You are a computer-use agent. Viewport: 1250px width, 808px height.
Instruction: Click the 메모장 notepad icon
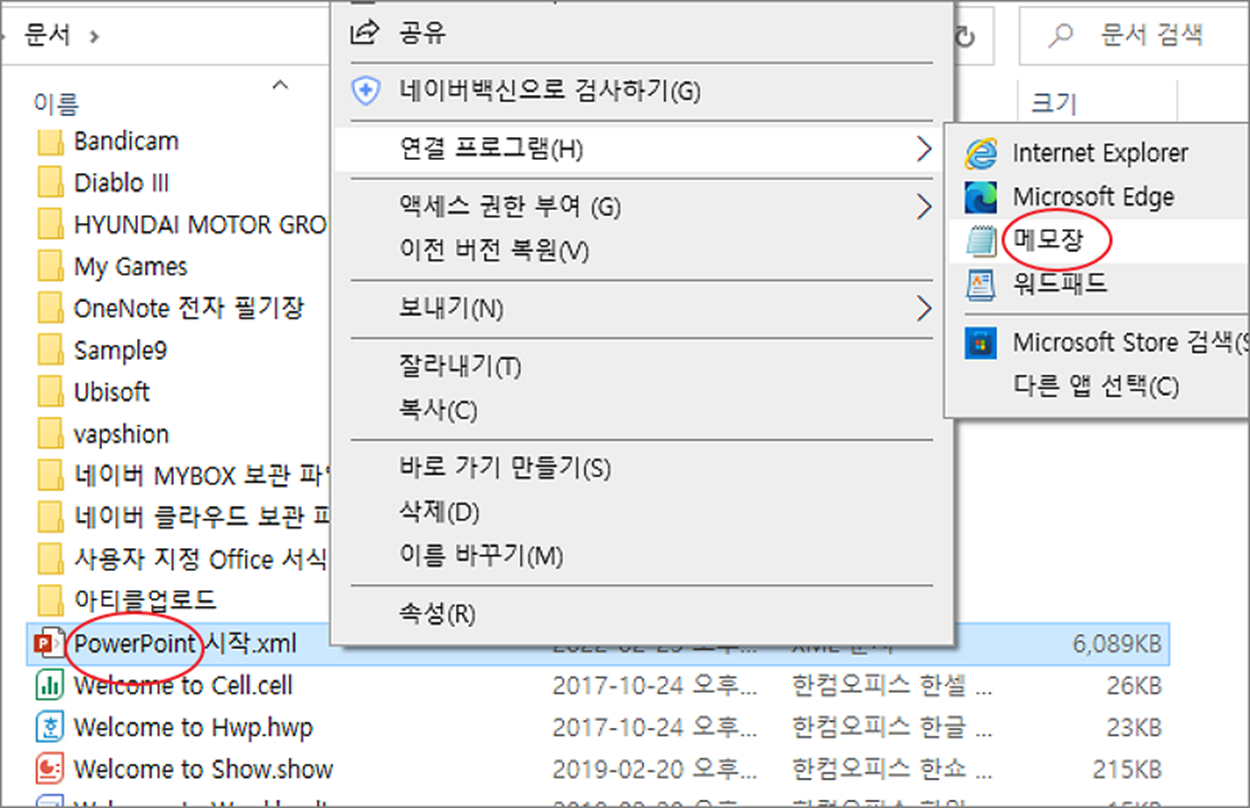click(981, 240)
